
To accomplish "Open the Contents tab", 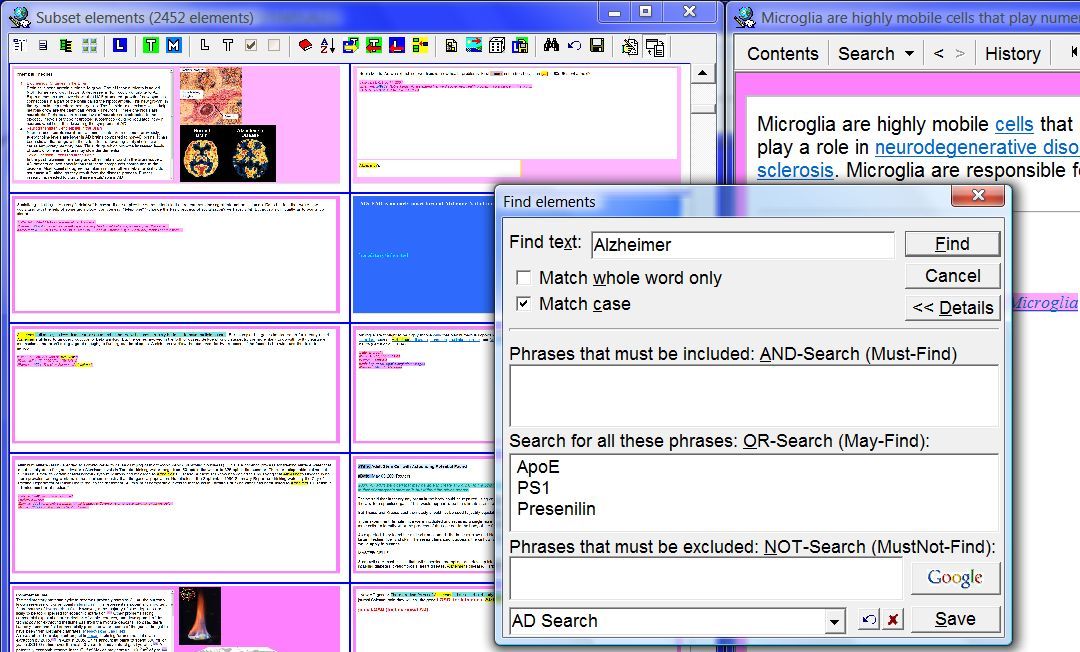I will pos(782,54).
